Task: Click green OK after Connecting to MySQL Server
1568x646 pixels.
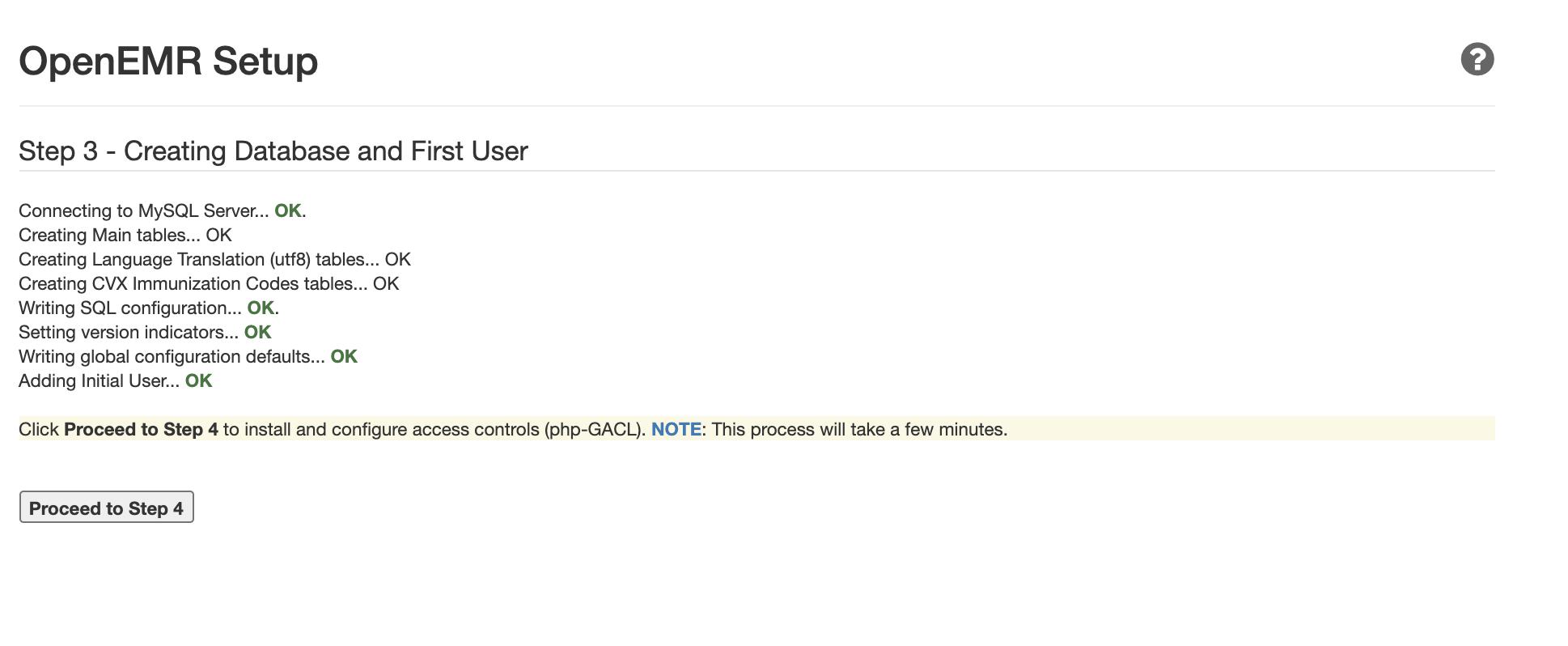Action: point(287,211)
